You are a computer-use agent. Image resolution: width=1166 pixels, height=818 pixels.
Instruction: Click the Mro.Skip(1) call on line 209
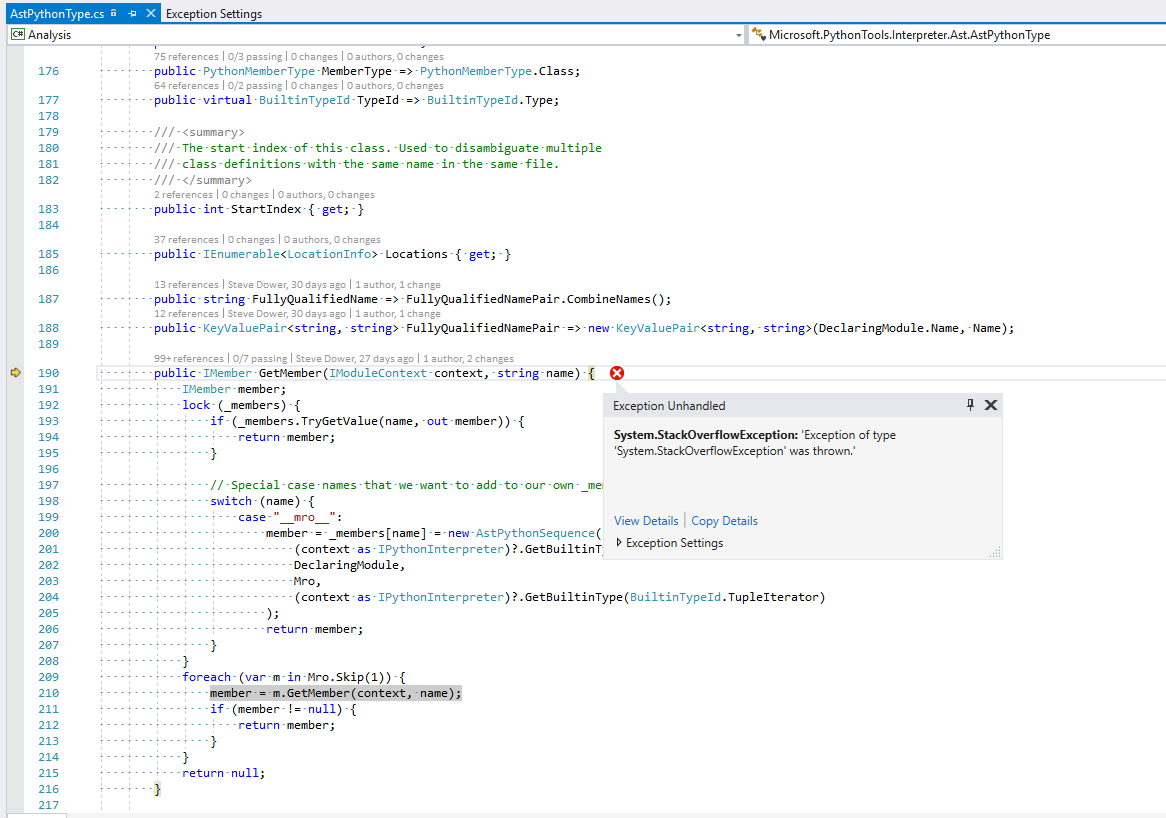pyautogui.click(x=349, y=677)
